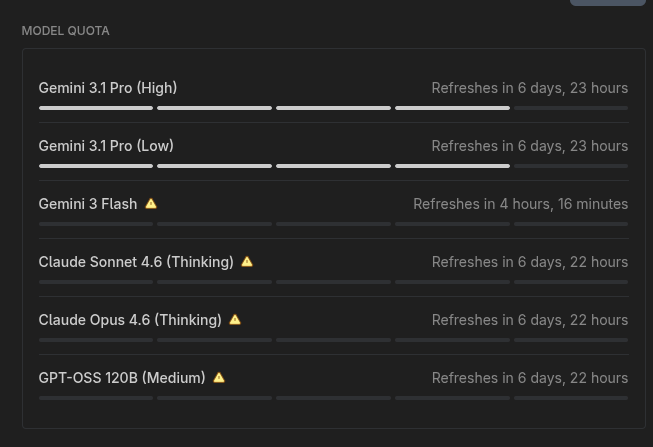The width and height of the screenshot is (653, 447).
Task: Click the Claude Opus 4.6 quota progress bar
Action: 333,340
